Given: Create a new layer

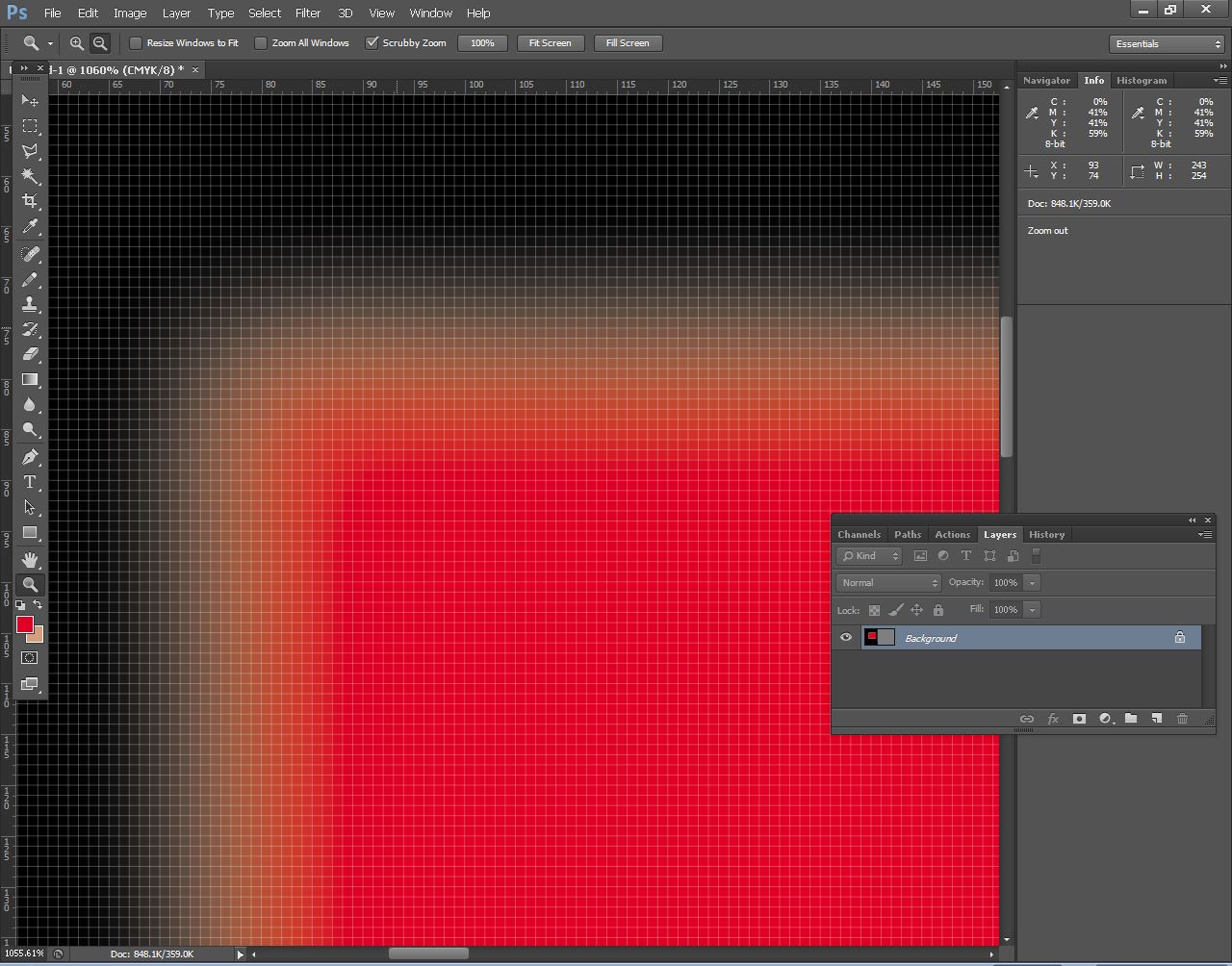Looking at the screenshot, I should pyautogui.click(x=1156, y=719).
